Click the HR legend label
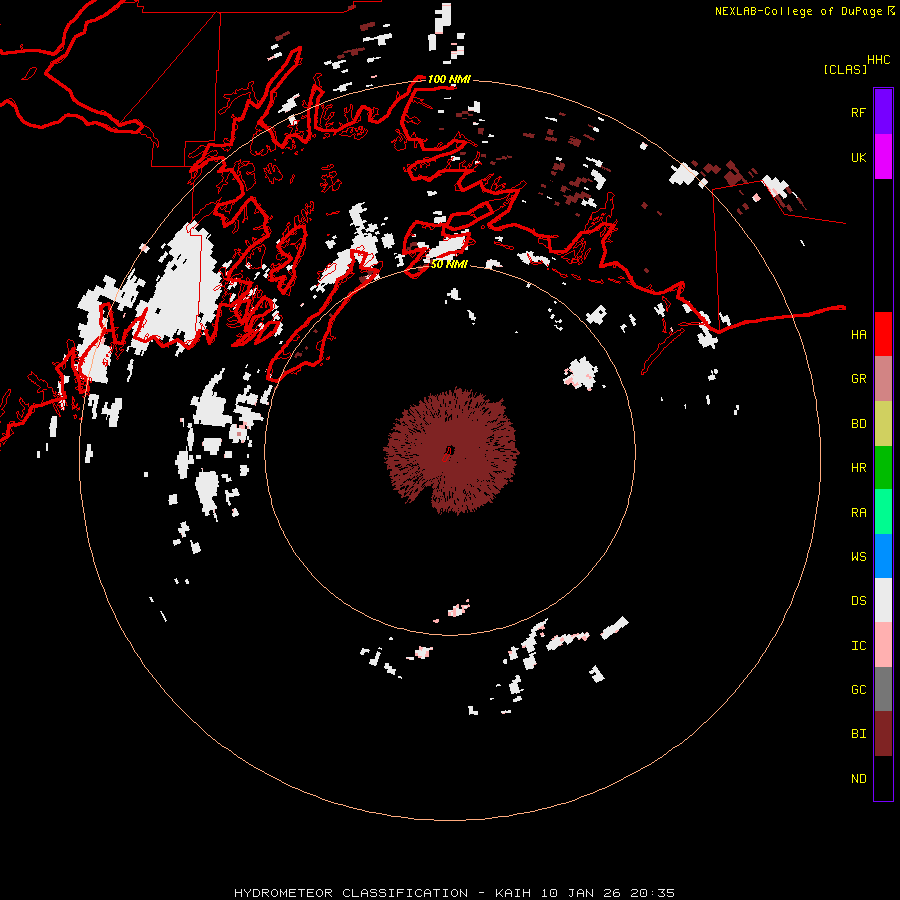 click(858, 468)
